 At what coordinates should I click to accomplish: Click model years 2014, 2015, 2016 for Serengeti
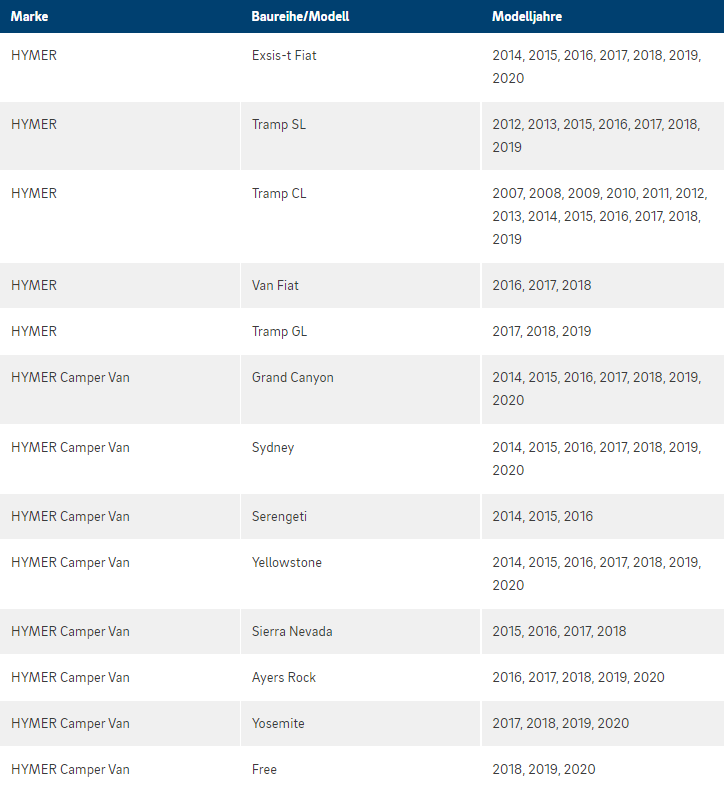[543, 517]
